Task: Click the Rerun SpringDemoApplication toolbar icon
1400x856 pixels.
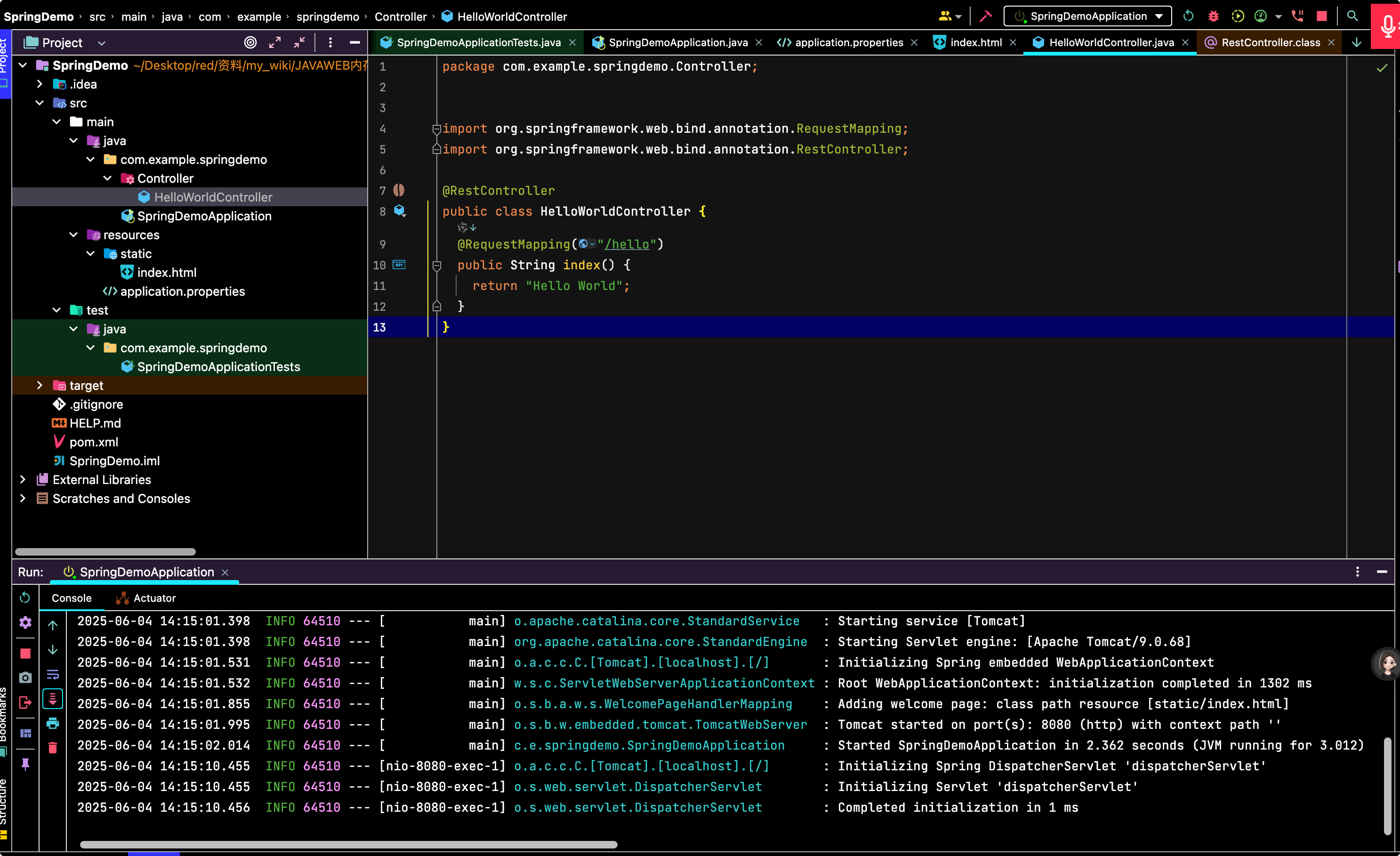Action: 1188,16
